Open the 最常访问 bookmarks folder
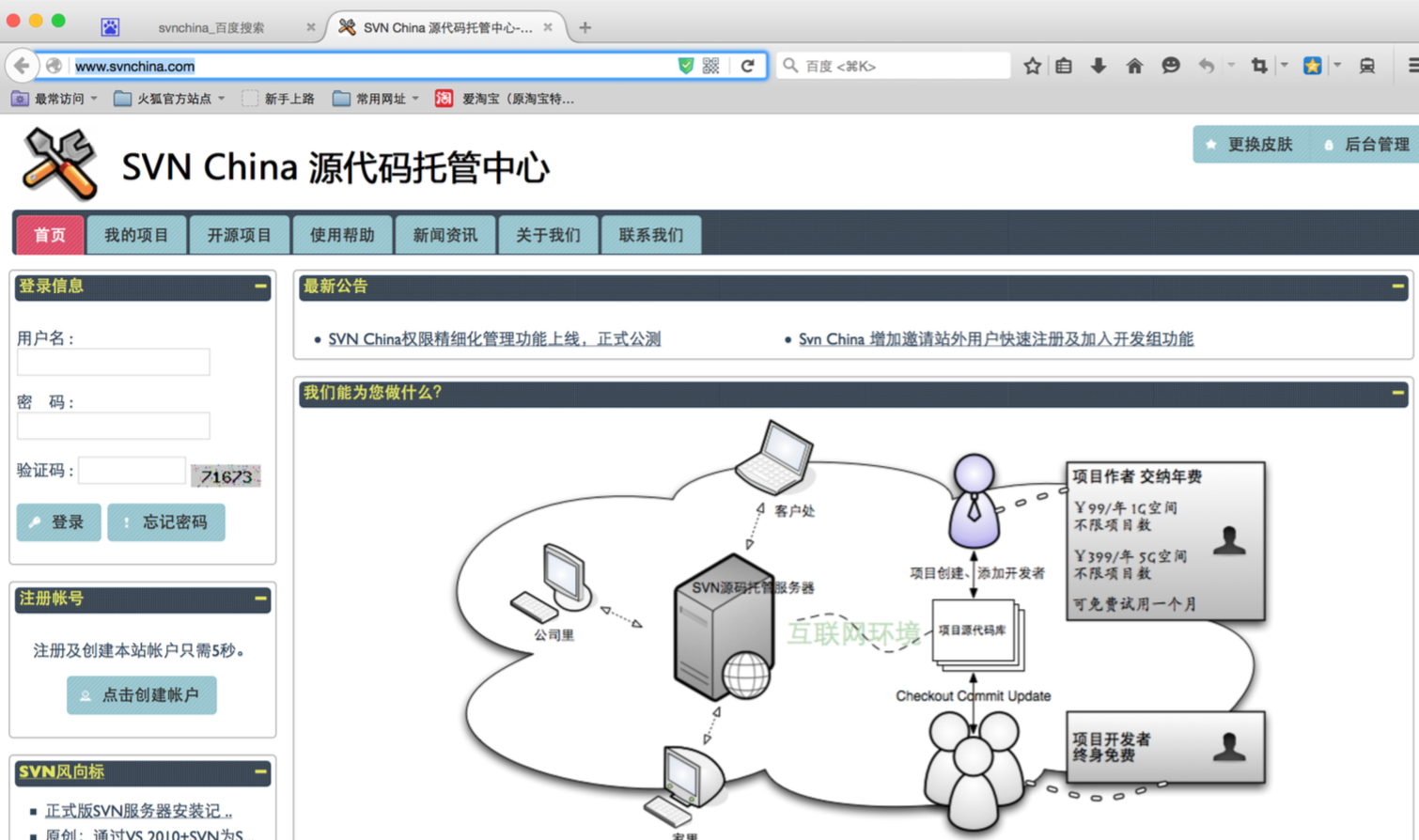The width and height of the screenshot is (1419, 840). [x=54, y=99]
